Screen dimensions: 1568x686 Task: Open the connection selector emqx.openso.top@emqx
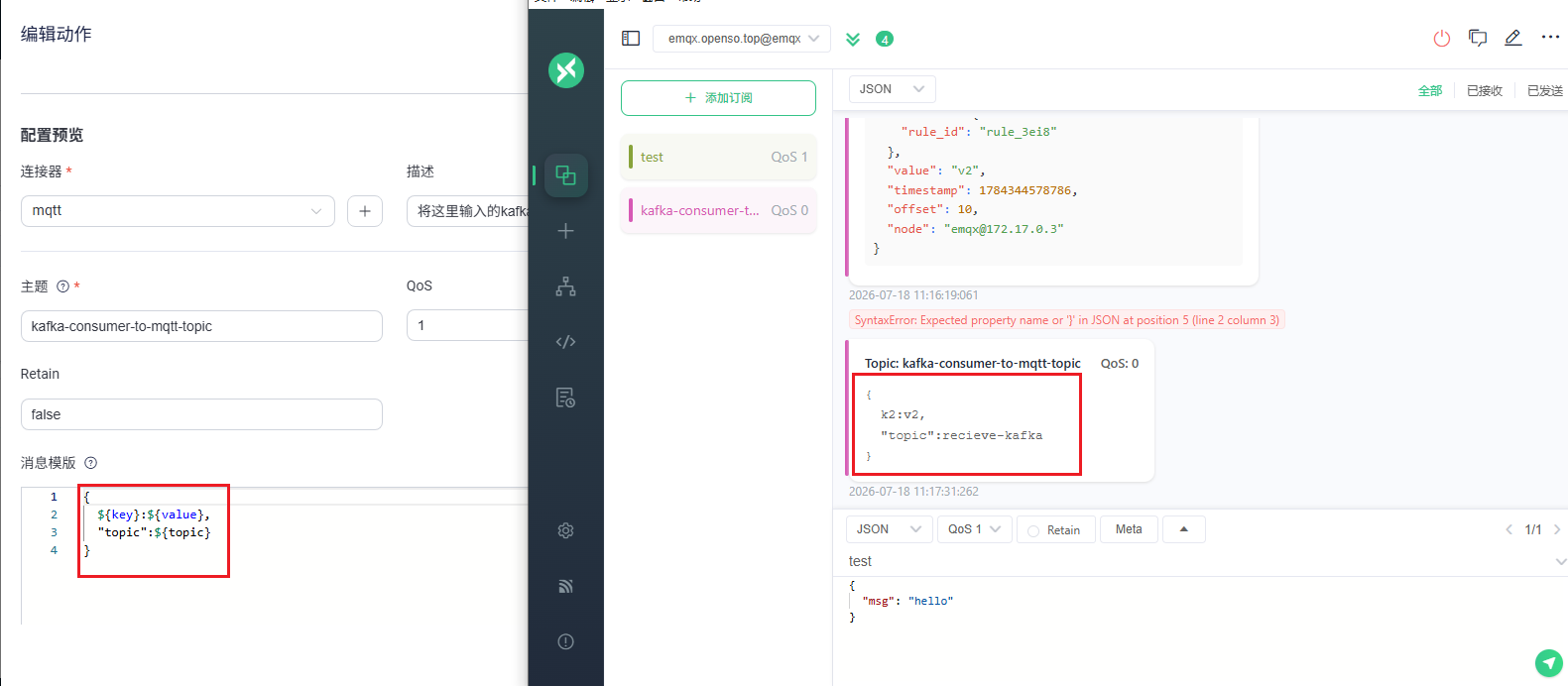742,39
